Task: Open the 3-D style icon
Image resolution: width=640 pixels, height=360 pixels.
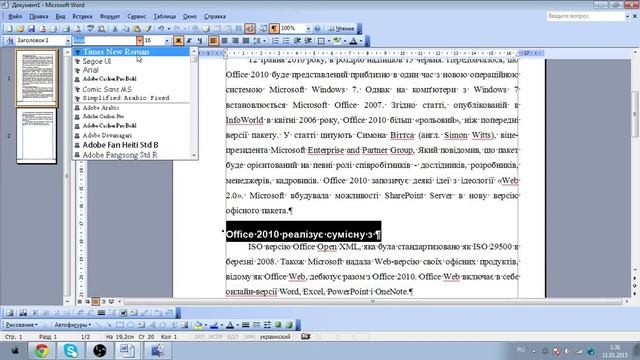Action: click(289, 325)
